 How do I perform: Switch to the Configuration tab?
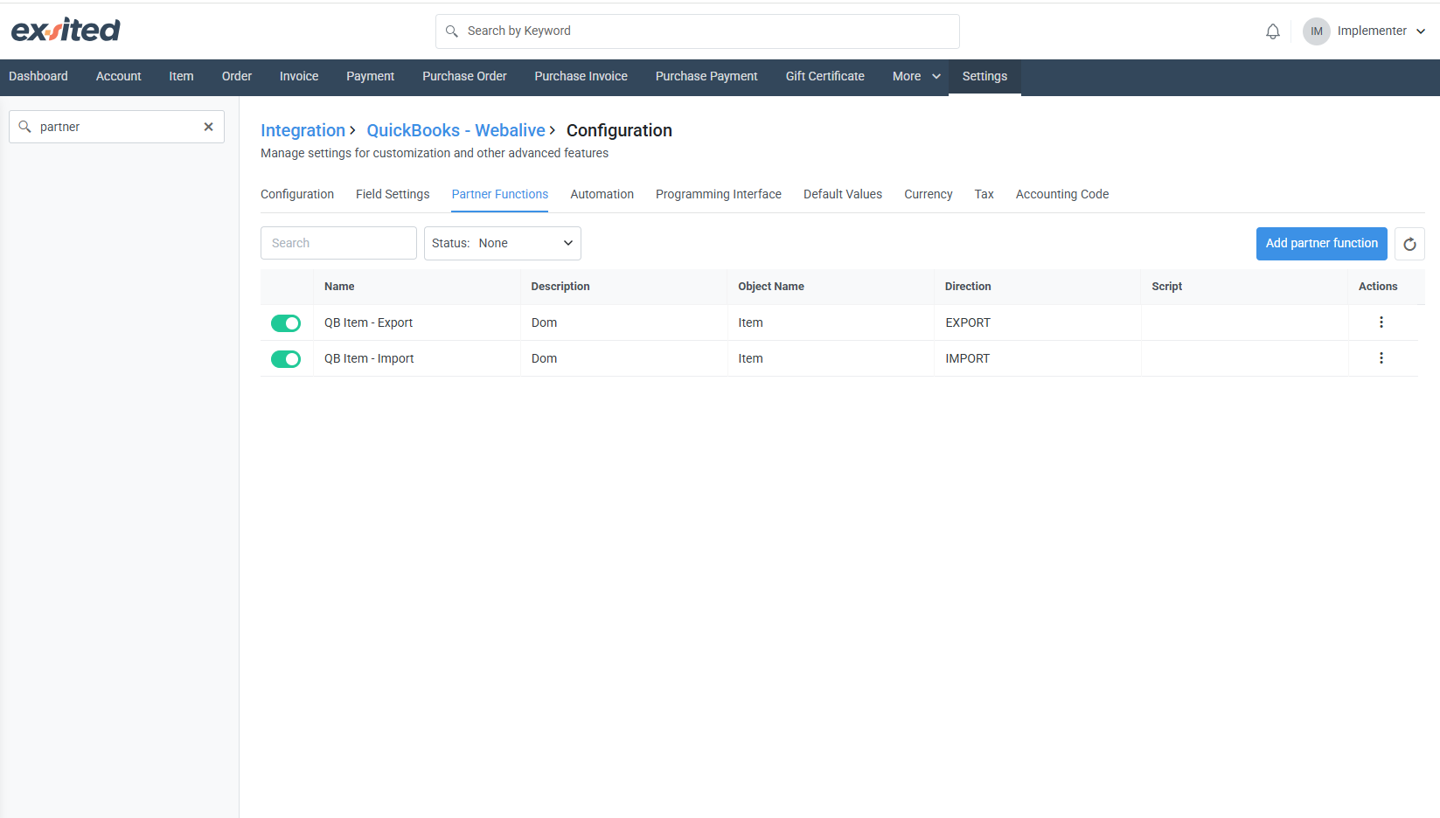coord(297,194)
